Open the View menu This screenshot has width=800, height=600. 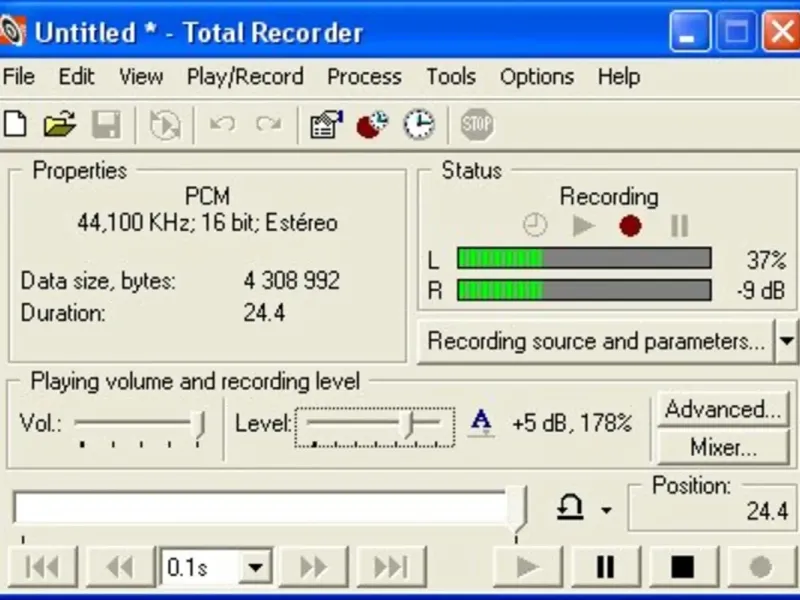[141, 77]
